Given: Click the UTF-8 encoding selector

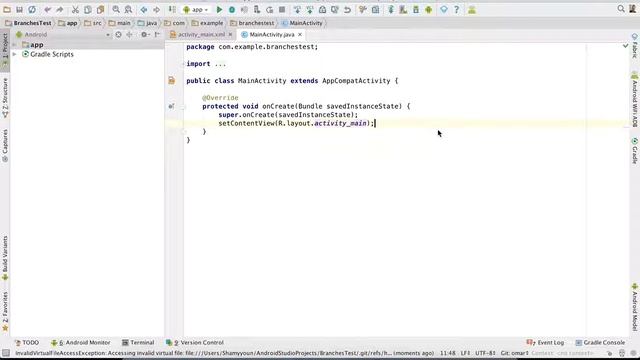Looking at the screenshot, I should tap(485, 353).
